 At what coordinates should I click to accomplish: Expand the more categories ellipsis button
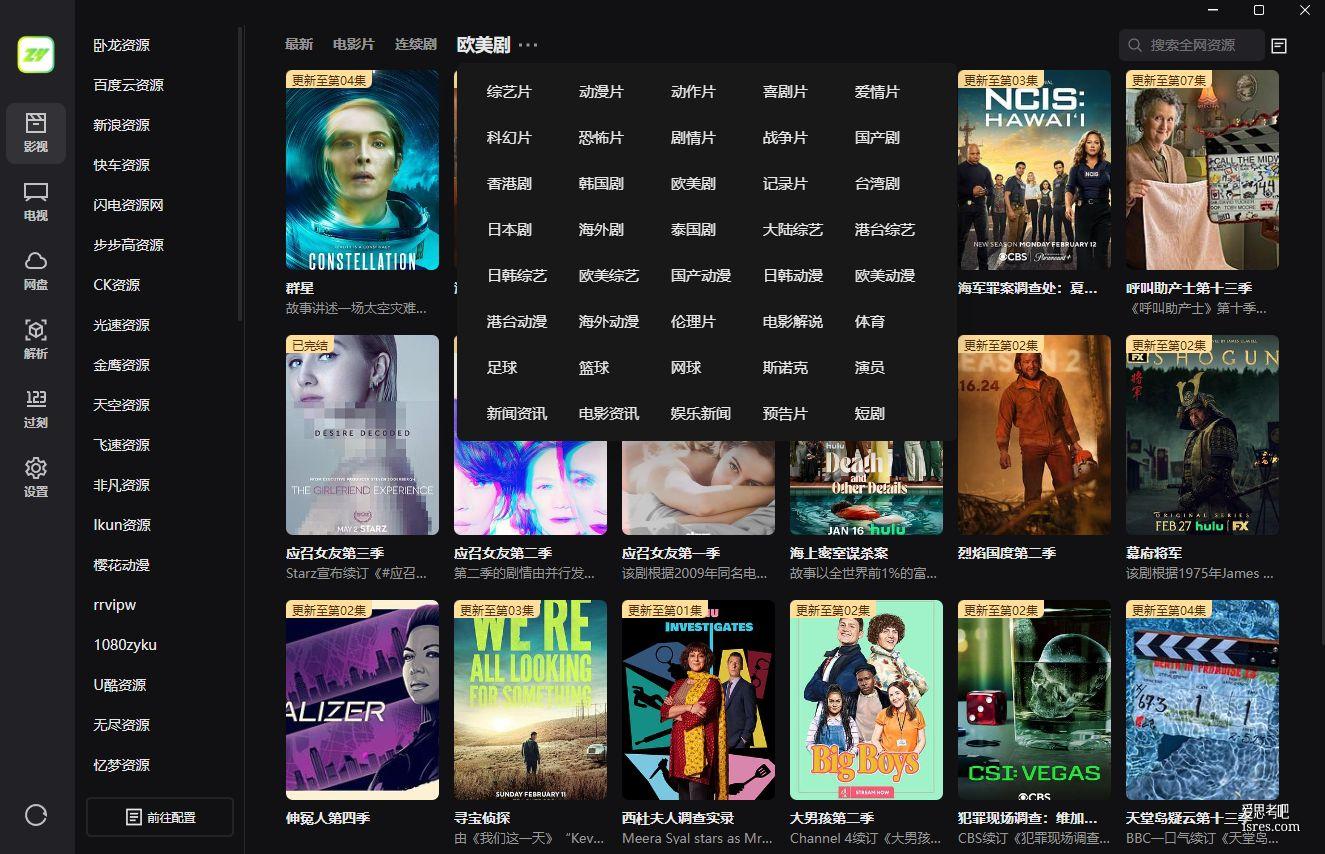528,45
